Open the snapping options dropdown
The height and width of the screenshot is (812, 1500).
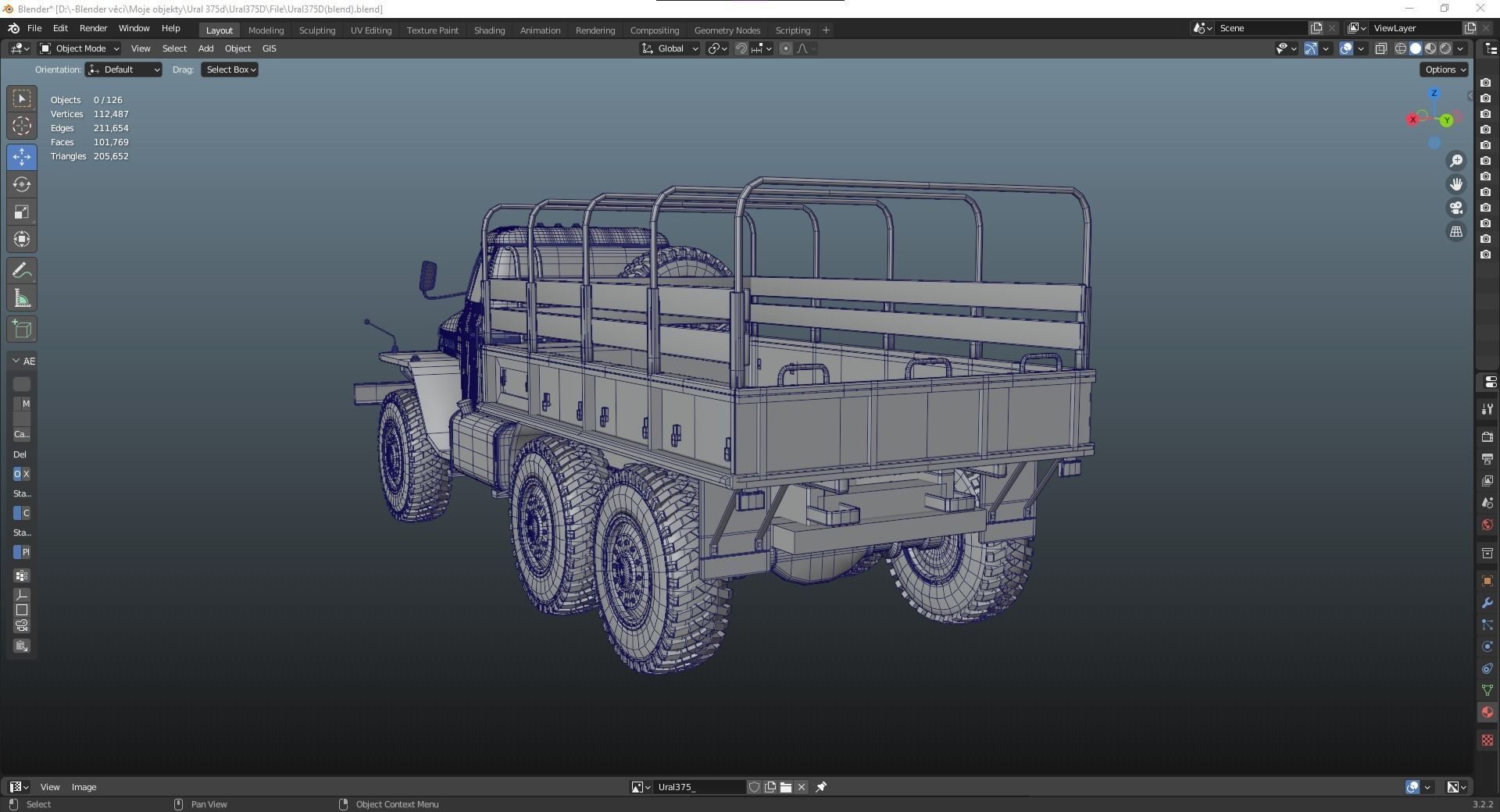[762, 48]
